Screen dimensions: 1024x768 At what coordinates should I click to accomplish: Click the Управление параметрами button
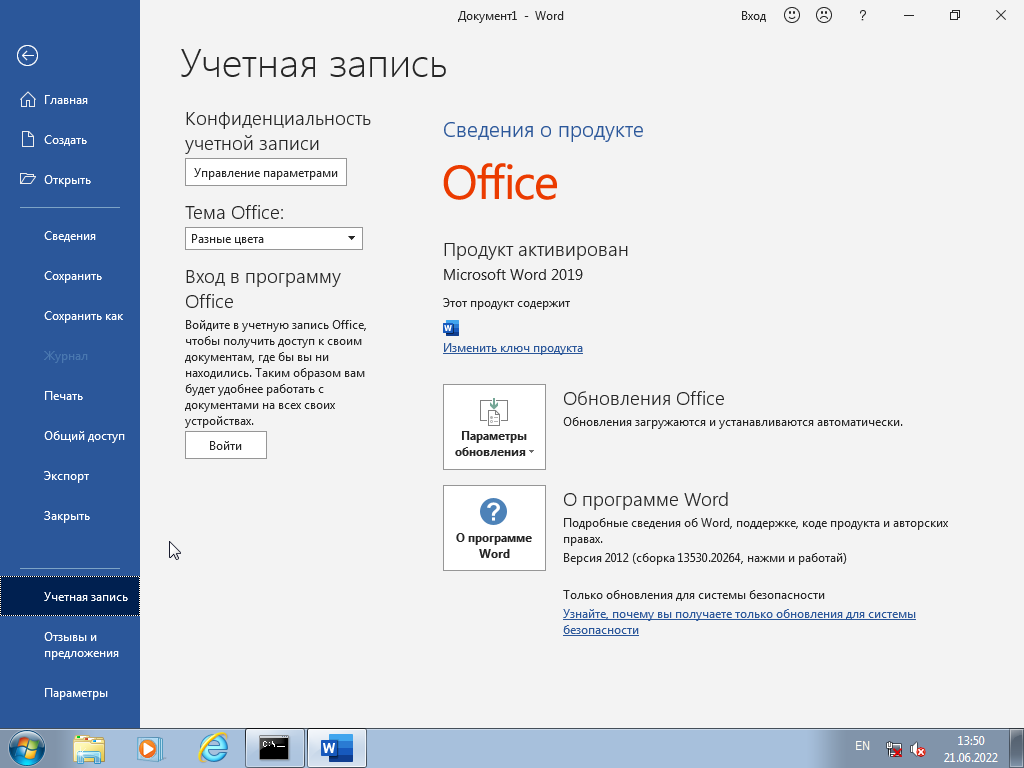[266, 172]
